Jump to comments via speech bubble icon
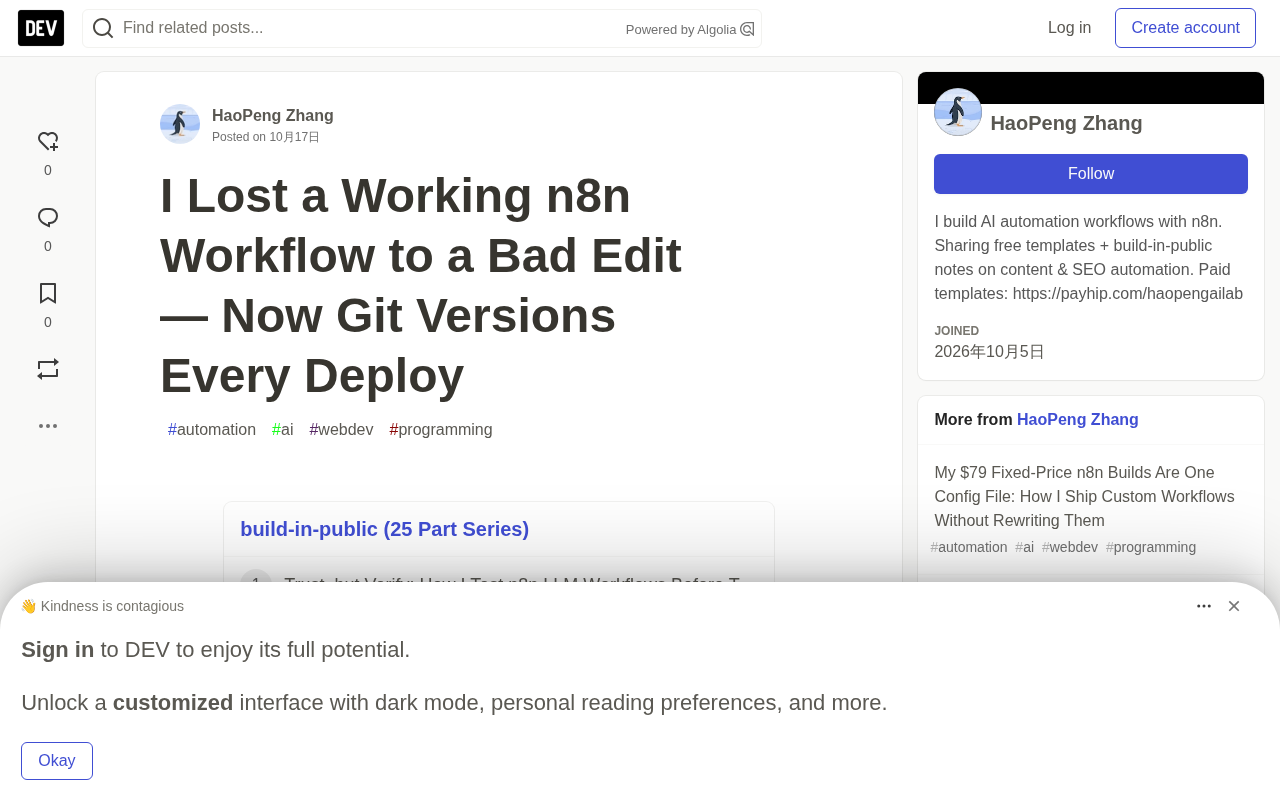This screenshot has height=800, width=1280. tap(48, 218)
